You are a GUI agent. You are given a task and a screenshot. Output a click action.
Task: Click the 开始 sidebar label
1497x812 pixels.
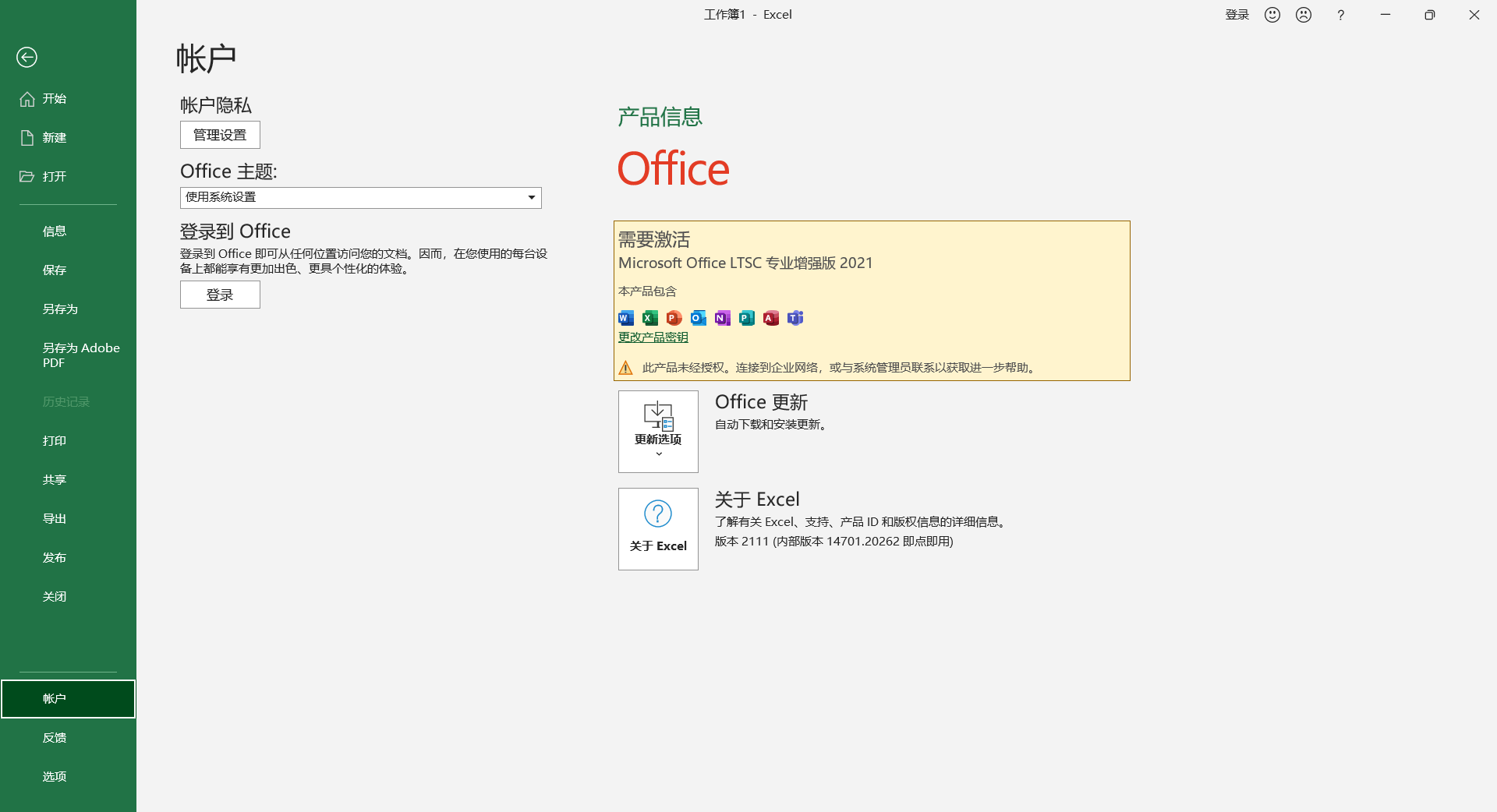point(55,99)
